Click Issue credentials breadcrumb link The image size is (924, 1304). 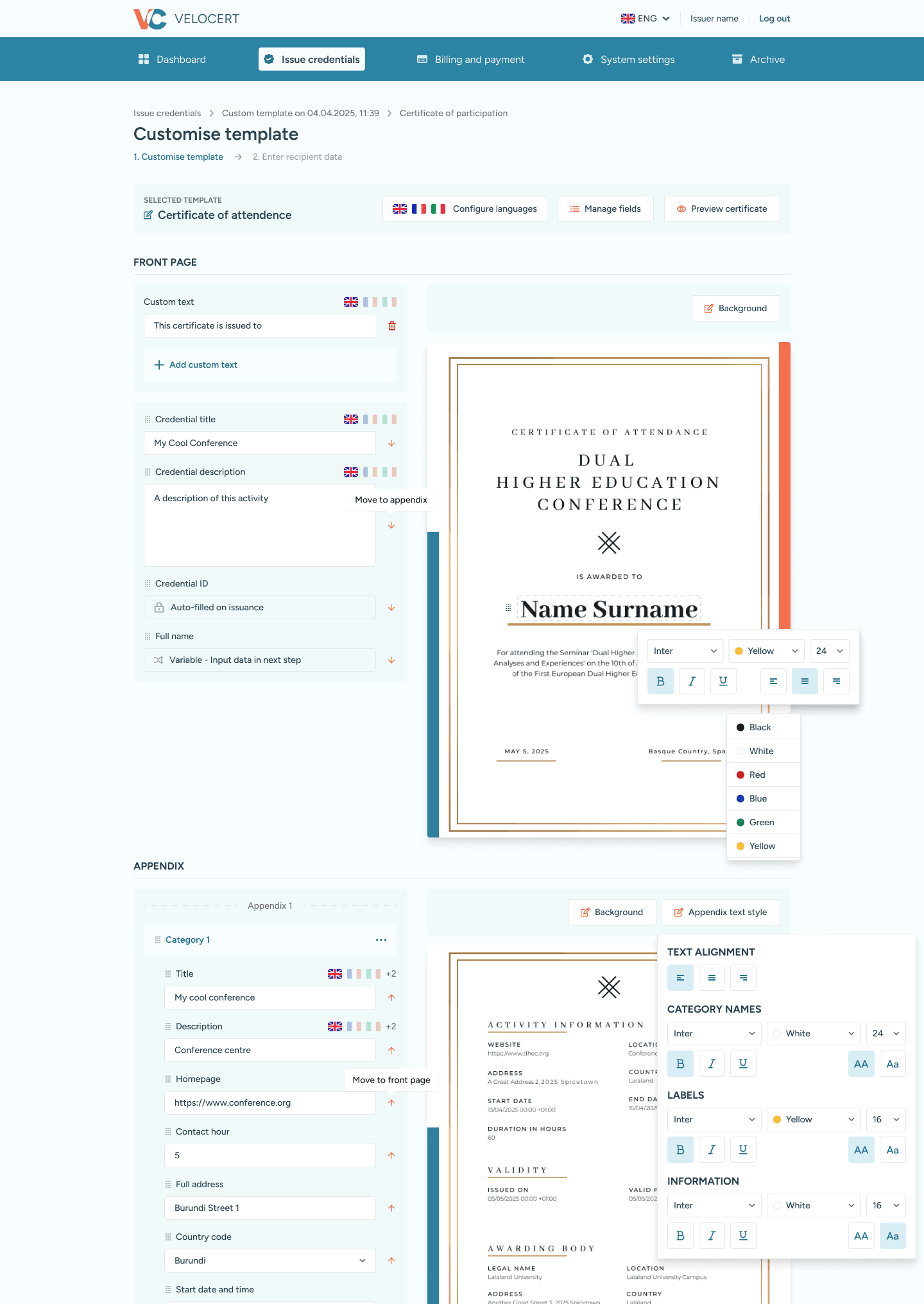tap(167, 113)
